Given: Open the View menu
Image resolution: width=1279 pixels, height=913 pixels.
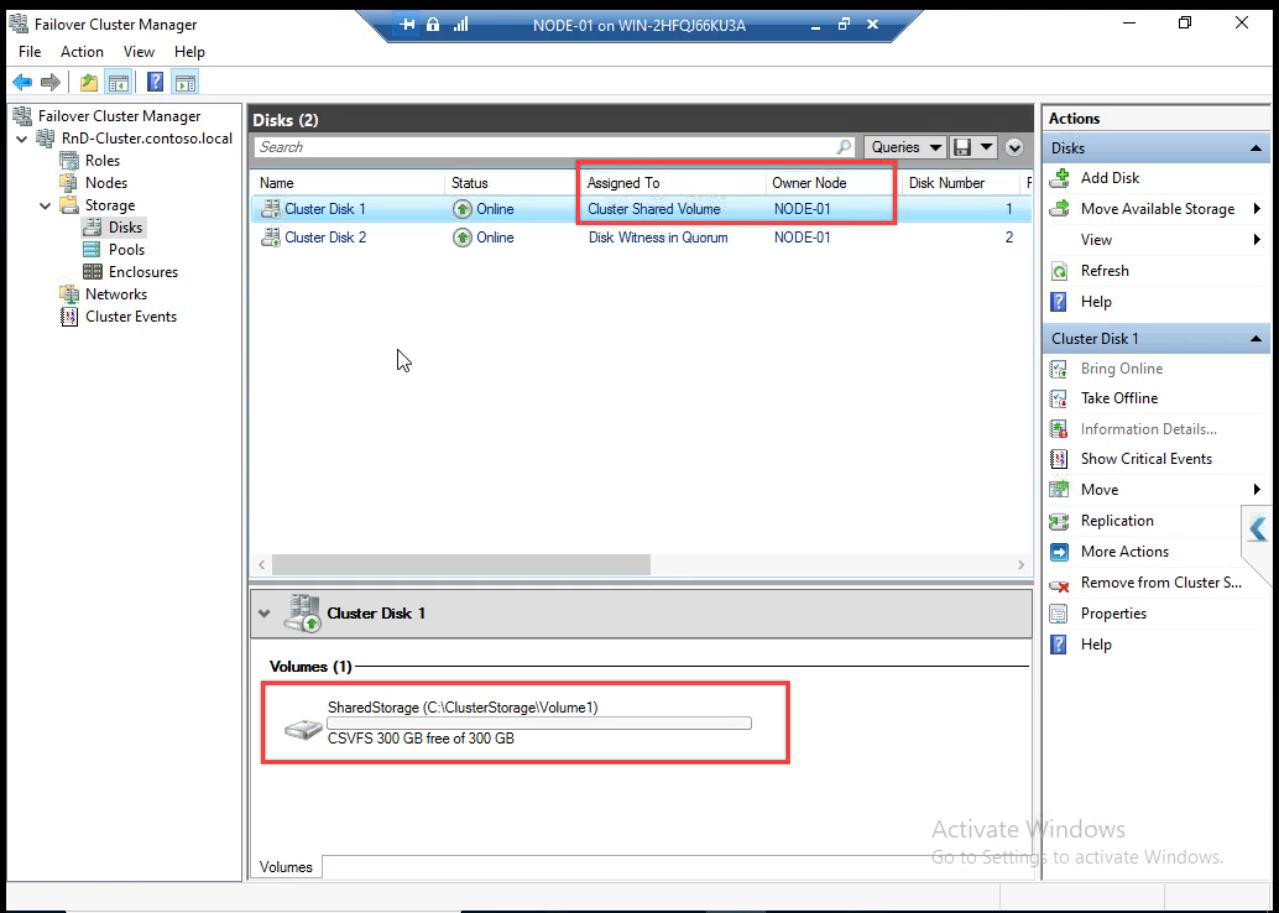Looking at the screenshot, I should point(139,52).
